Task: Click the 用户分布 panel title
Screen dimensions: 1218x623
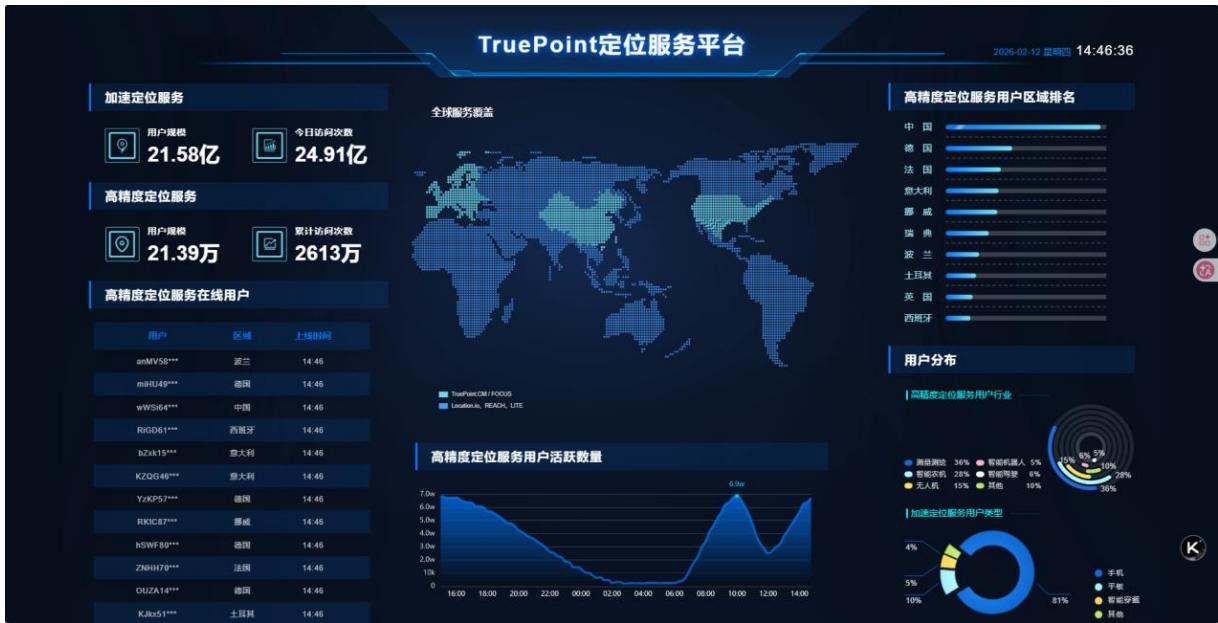Action: coord(930,360)
